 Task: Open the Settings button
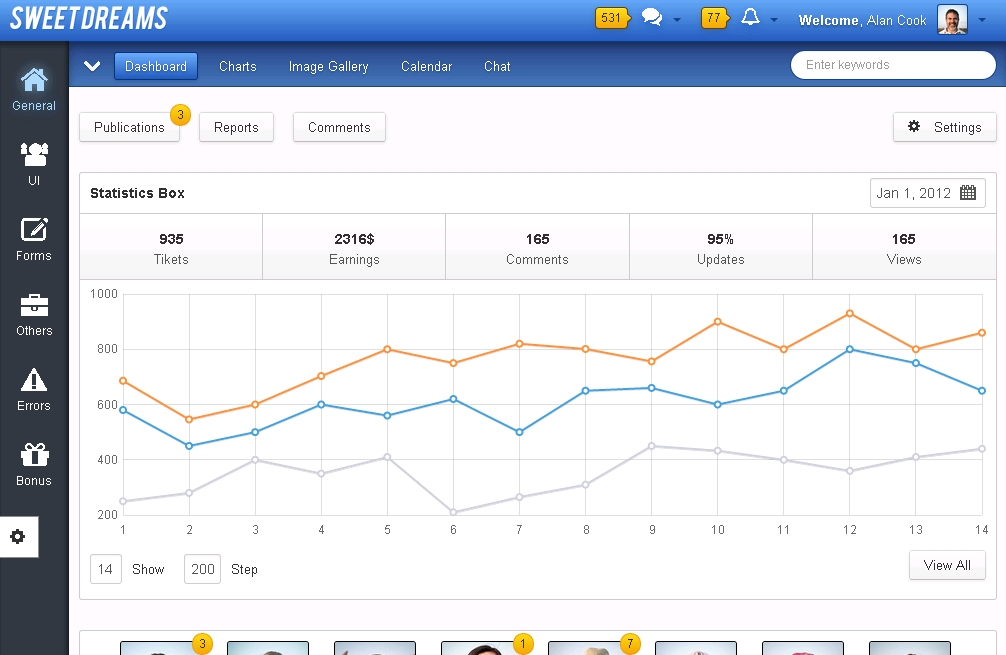pos(944,127)
